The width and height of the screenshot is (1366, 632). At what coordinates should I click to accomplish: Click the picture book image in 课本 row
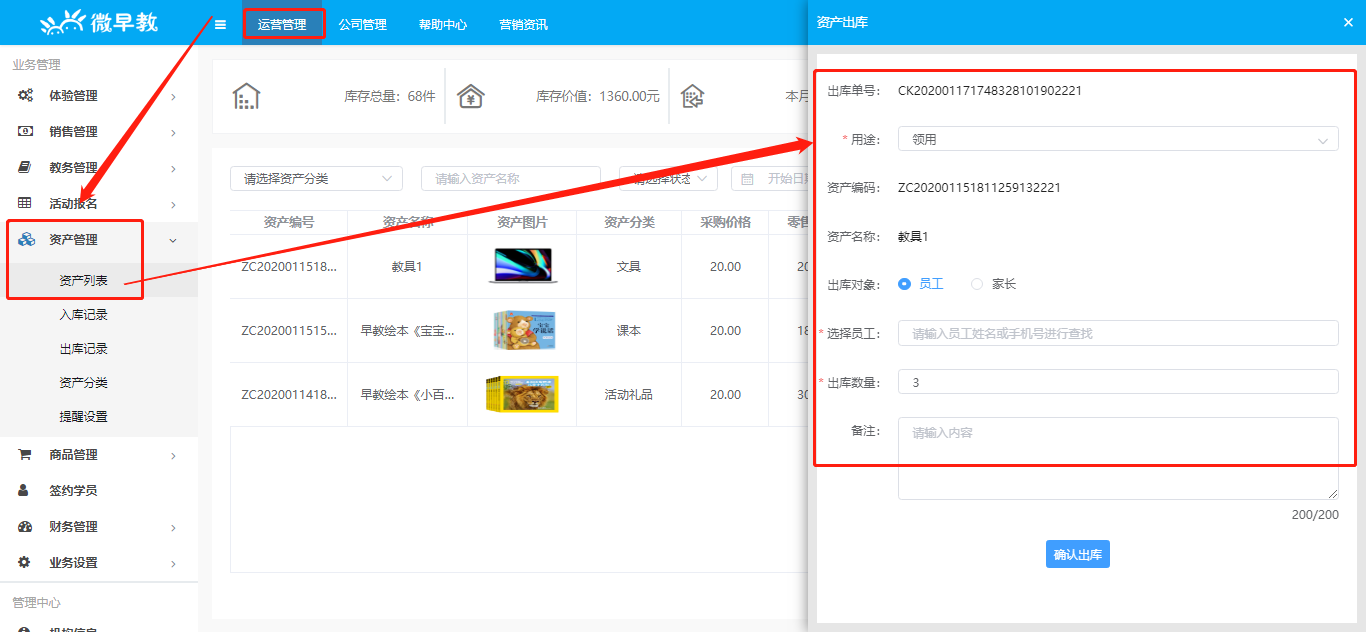click(x=524, y=330)
